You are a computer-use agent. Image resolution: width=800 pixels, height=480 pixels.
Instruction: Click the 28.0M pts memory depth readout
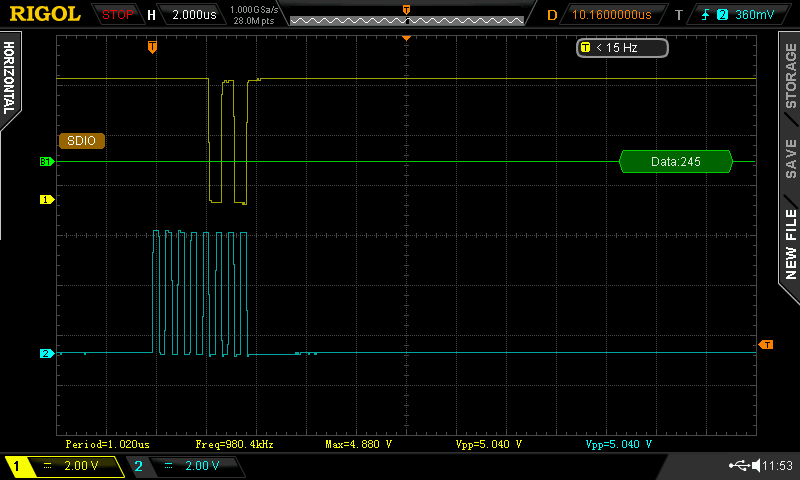[254, 21]
